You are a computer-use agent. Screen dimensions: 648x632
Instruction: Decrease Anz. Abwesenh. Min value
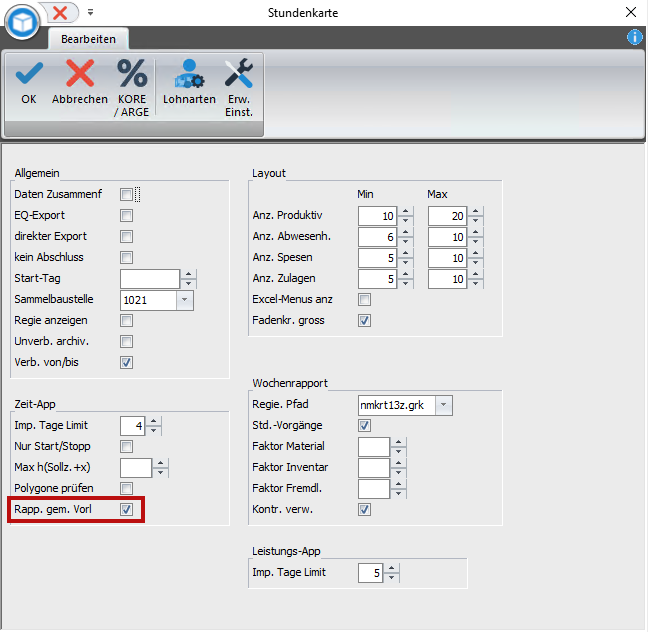point(405,242)
